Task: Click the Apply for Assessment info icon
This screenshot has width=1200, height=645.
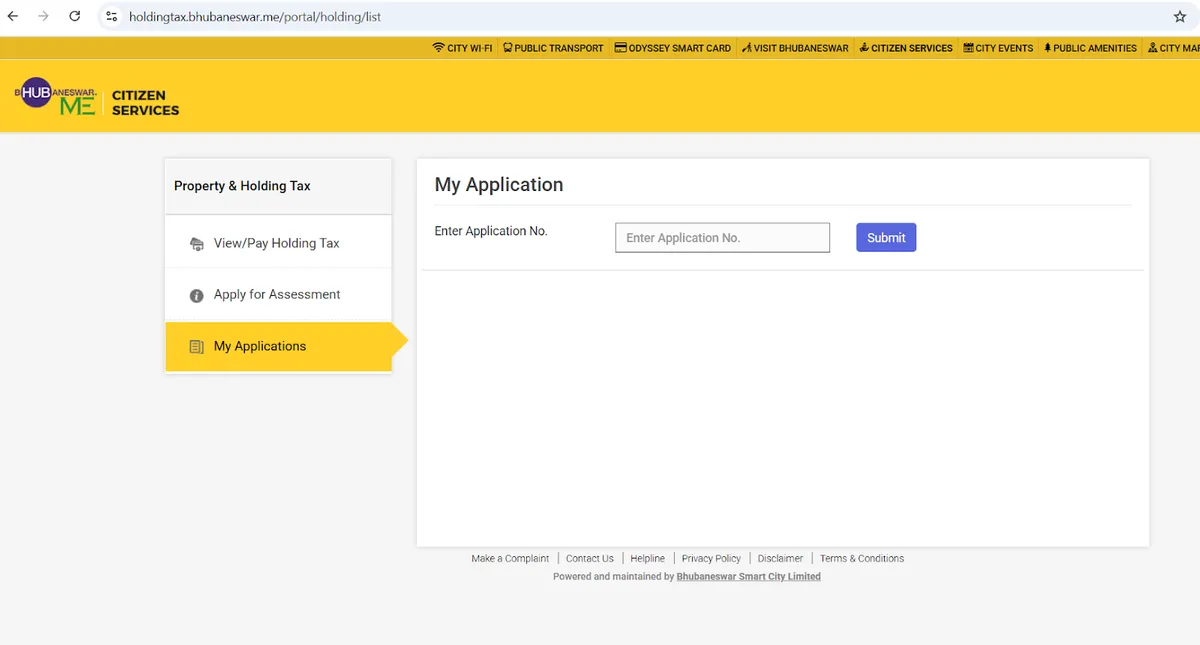Action: coord(197,295)
